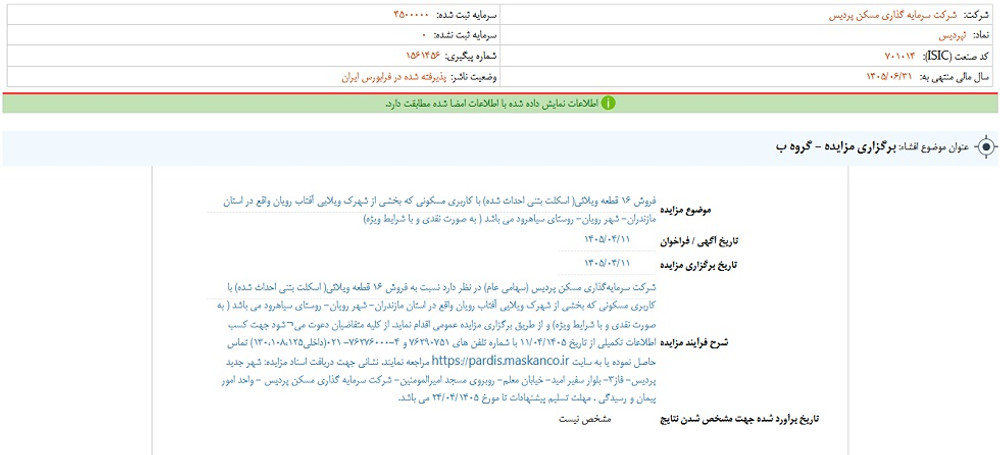Image resolution: width=1000 pixels, height=455 pixels.
Task: Click the شرکت: header label
Action: (x=974, y=15)
